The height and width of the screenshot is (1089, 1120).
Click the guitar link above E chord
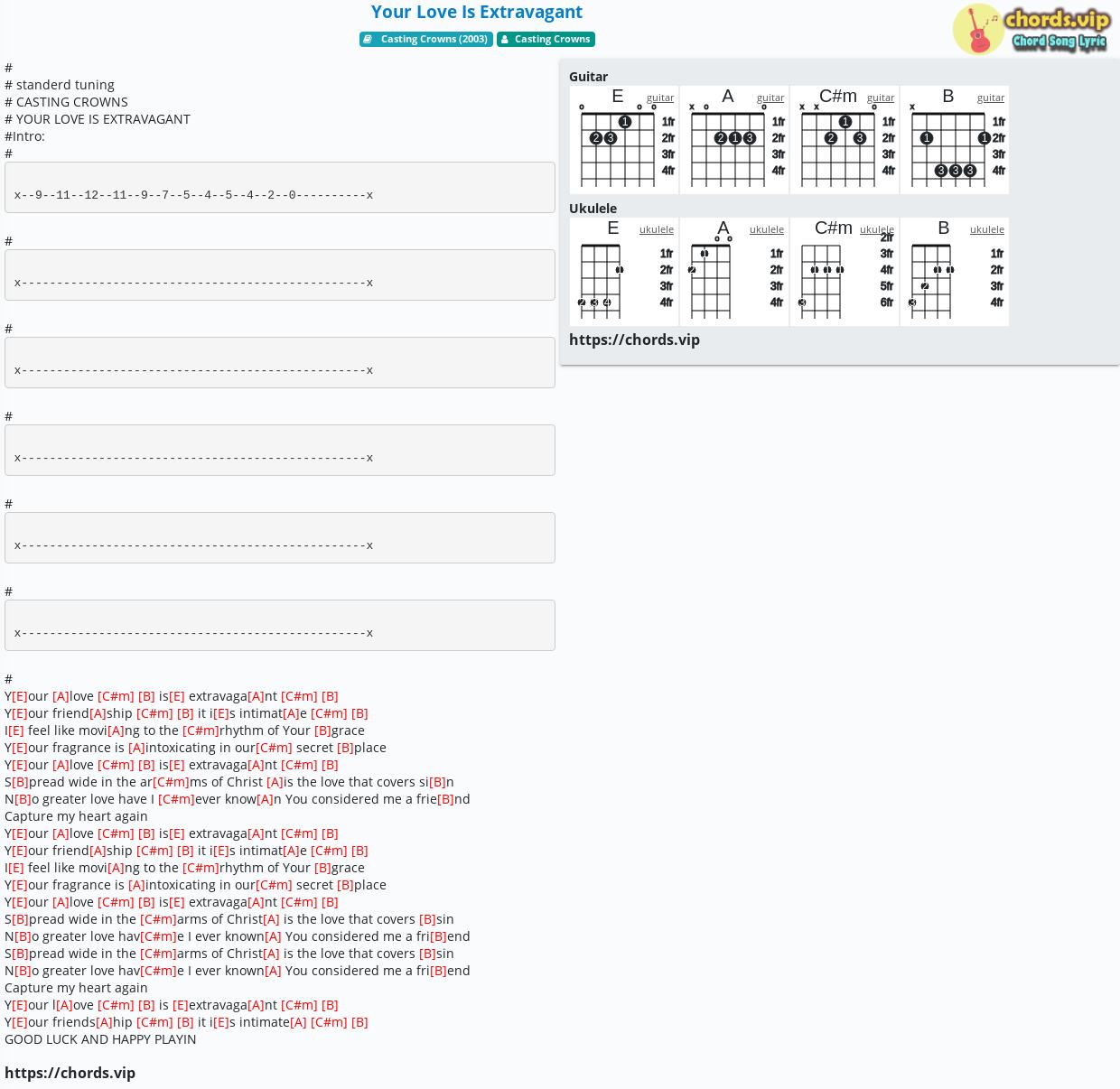(x=660, y=98)
